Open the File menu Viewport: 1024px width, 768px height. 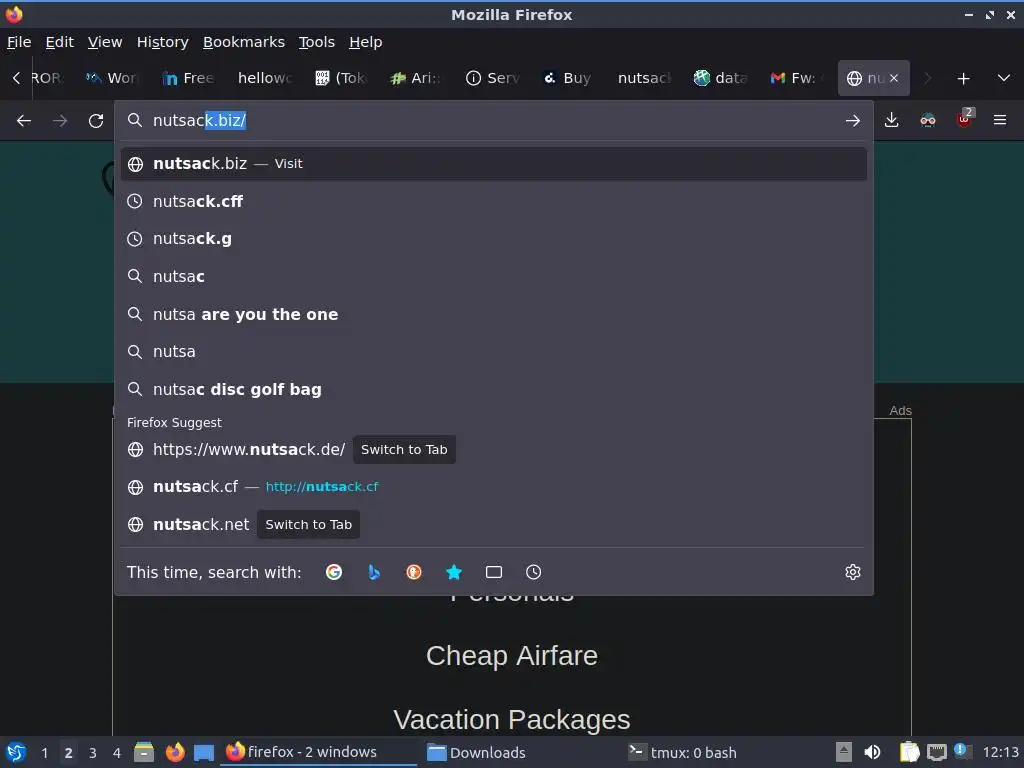click(19, 42)
